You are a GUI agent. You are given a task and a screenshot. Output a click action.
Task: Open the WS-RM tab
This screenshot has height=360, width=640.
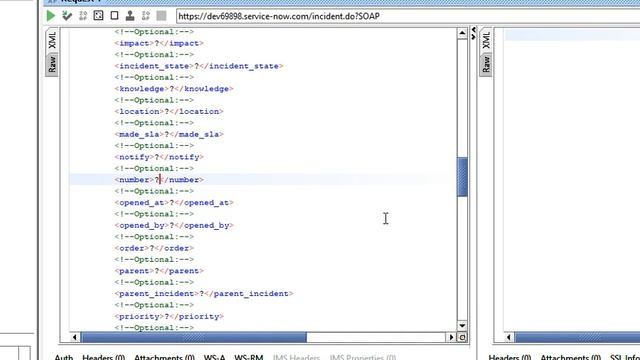point(249,357)
